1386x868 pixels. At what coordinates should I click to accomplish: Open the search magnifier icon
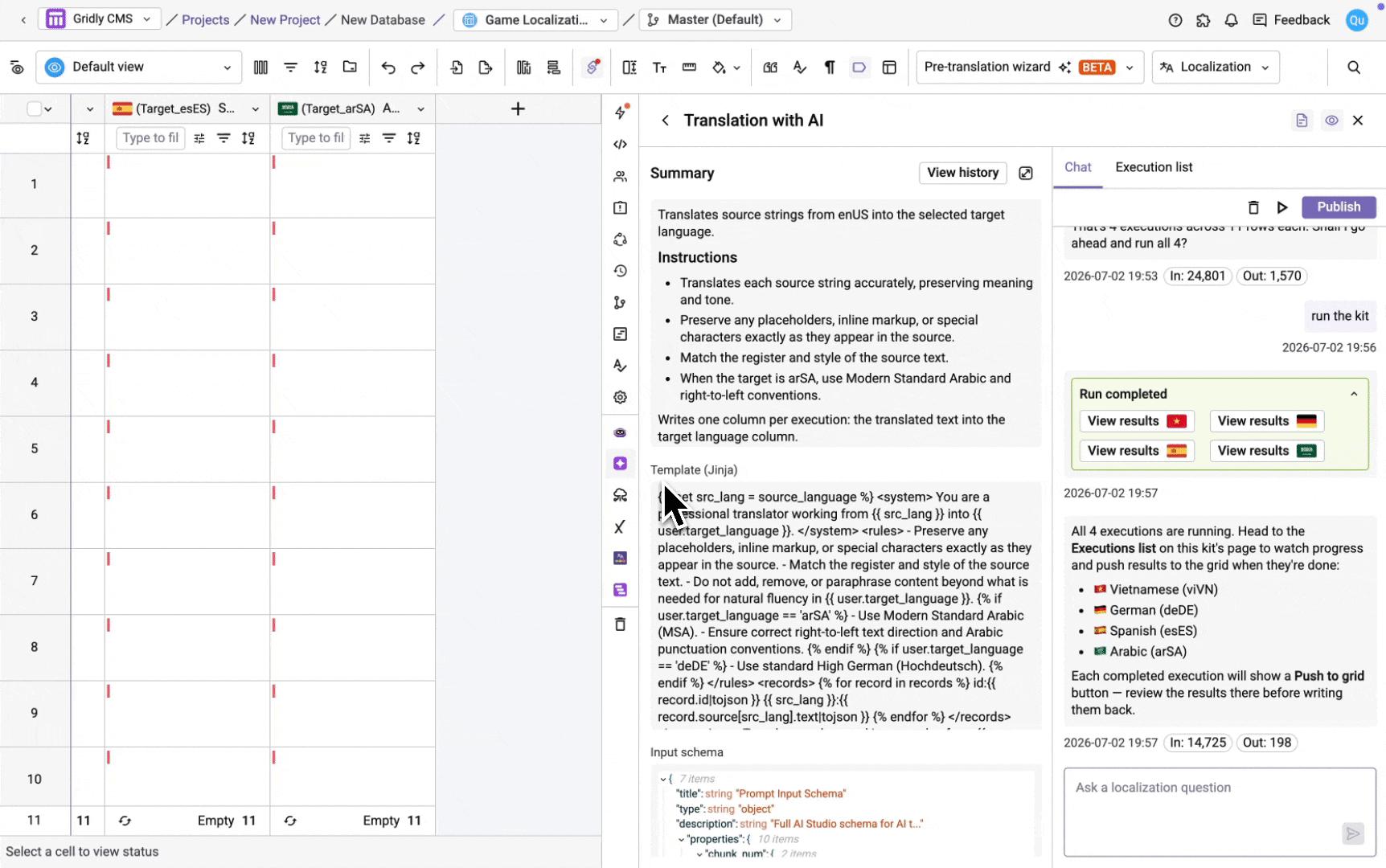coord(1354,68)
